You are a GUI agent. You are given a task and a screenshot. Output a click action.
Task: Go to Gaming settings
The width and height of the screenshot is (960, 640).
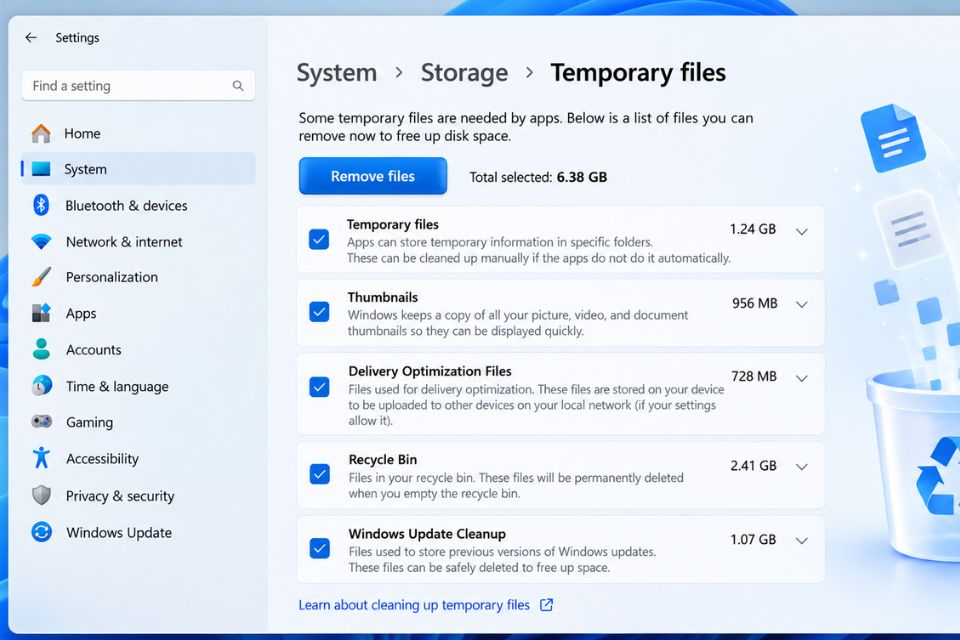coord(138,422)
